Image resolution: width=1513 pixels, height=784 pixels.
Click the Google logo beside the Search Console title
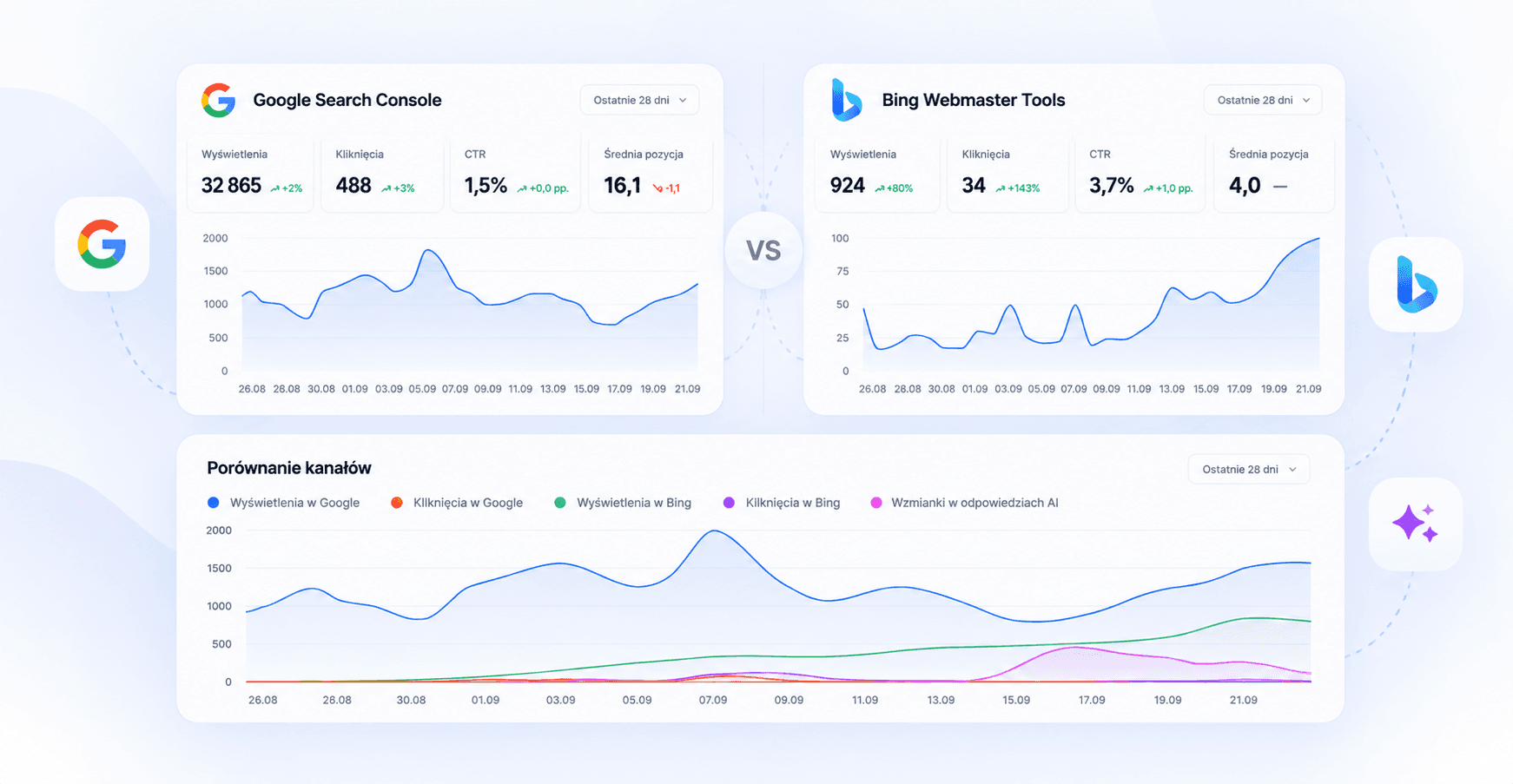point(219,101)
